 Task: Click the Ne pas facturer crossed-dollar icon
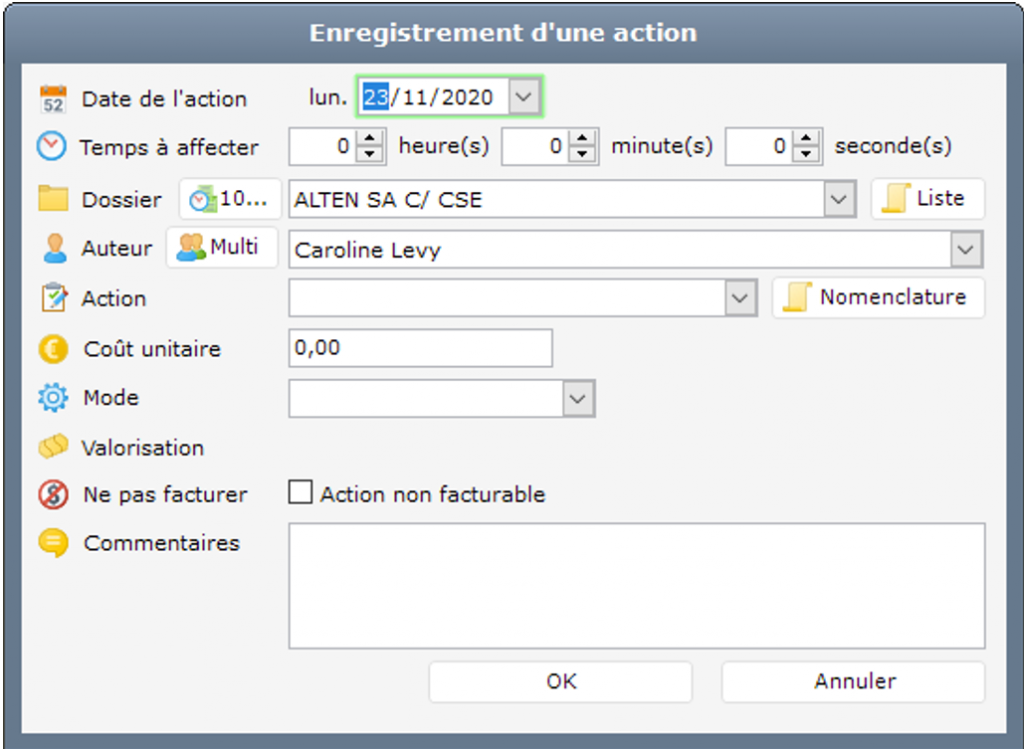click(53, 494)
